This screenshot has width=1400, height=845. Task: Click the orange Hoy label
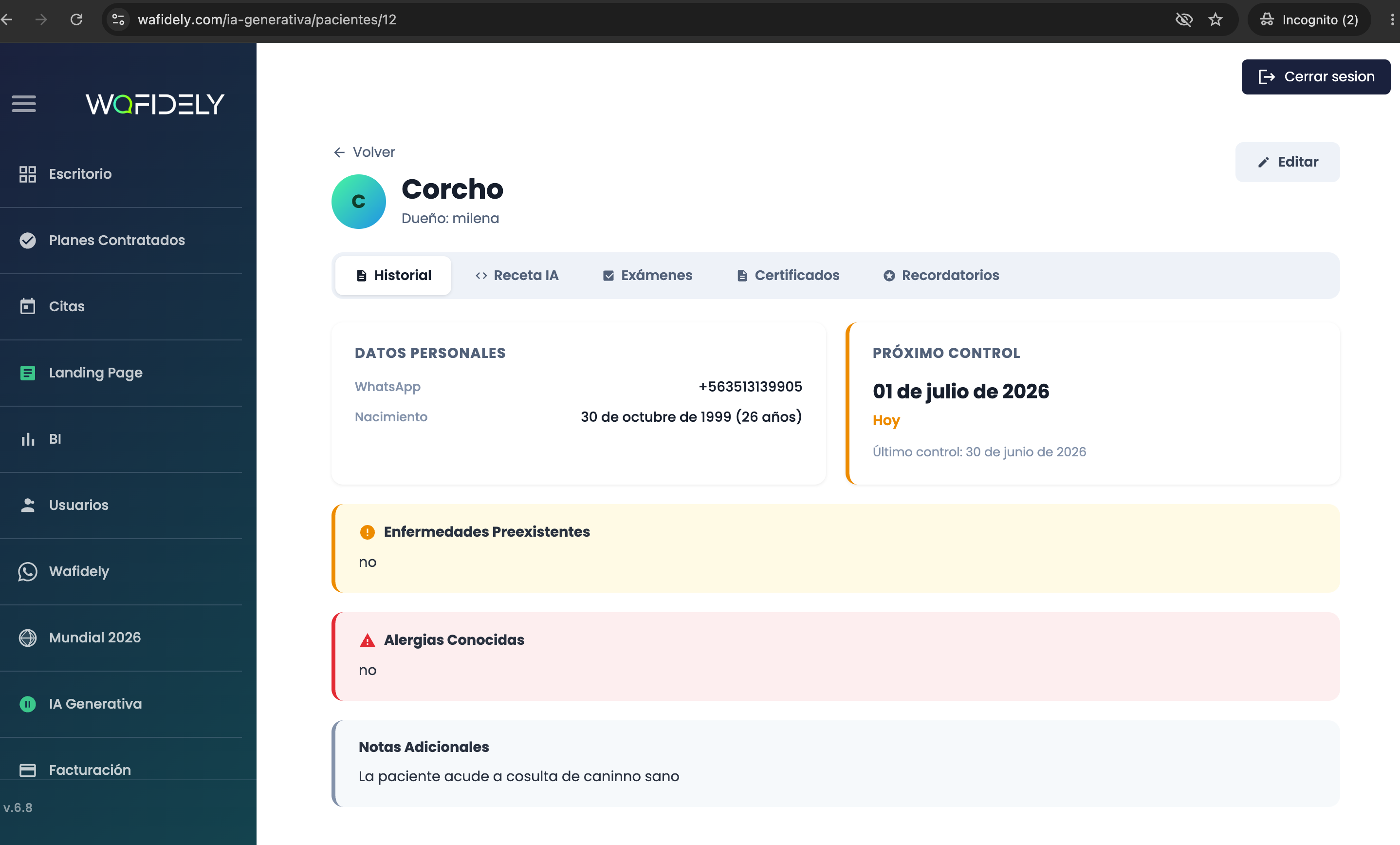tap(886, 421)
